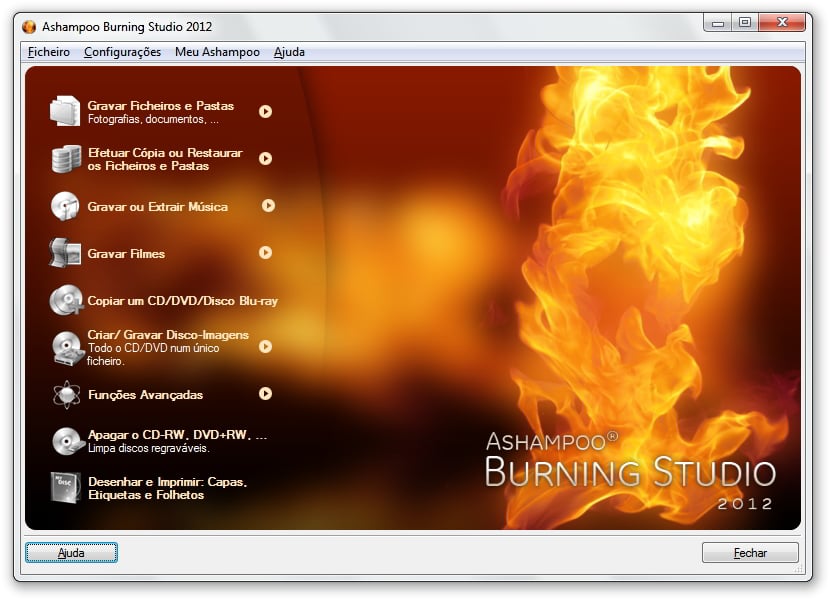
Task: Open the Ficheiro menu
Action: click(x=49, y=52)
